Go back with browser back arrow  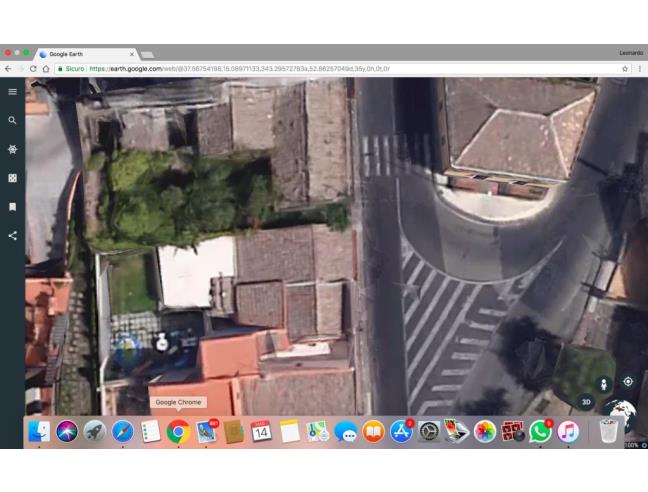point(8,69)
